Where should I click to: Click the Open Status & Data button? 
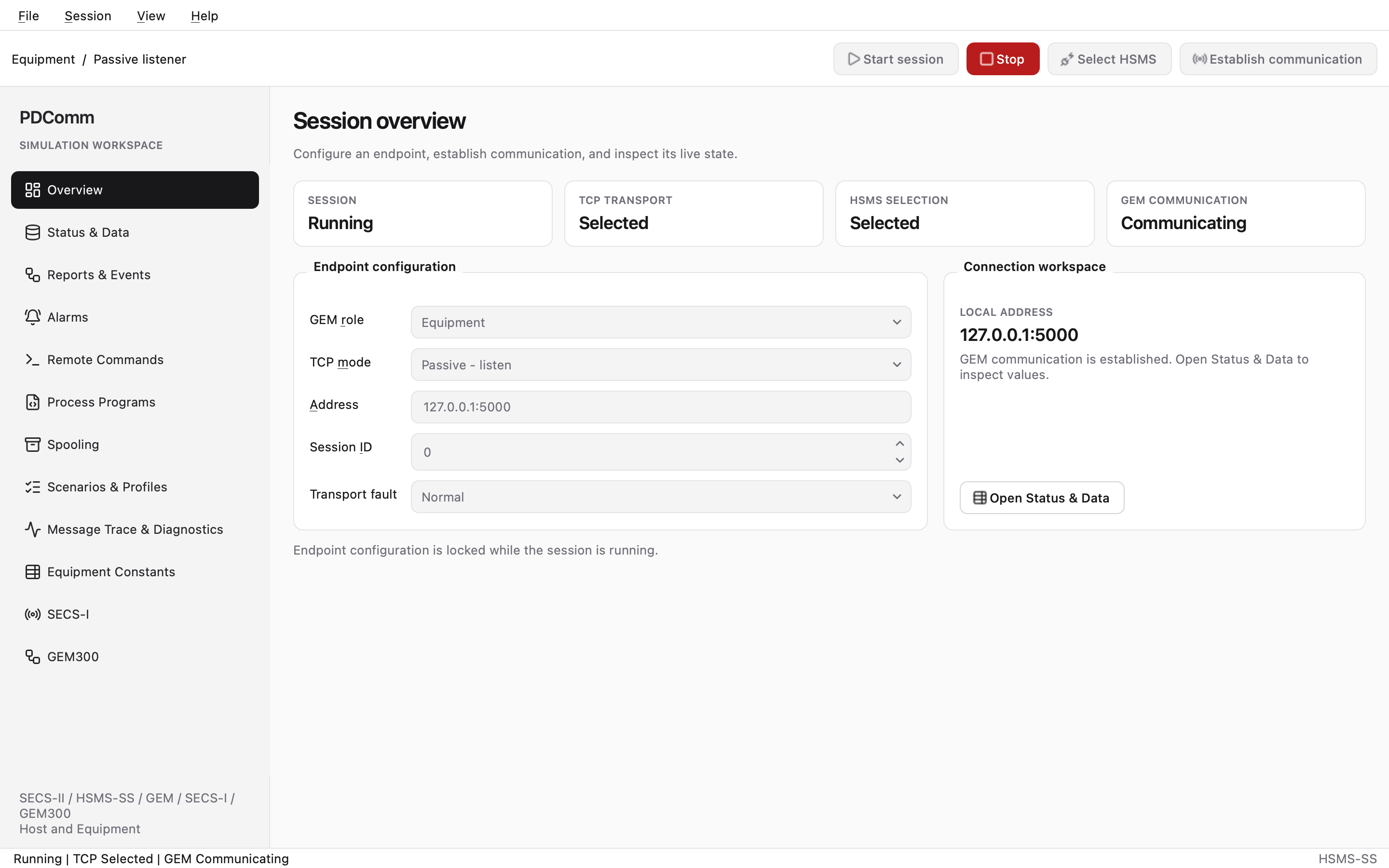point(1041,498)
